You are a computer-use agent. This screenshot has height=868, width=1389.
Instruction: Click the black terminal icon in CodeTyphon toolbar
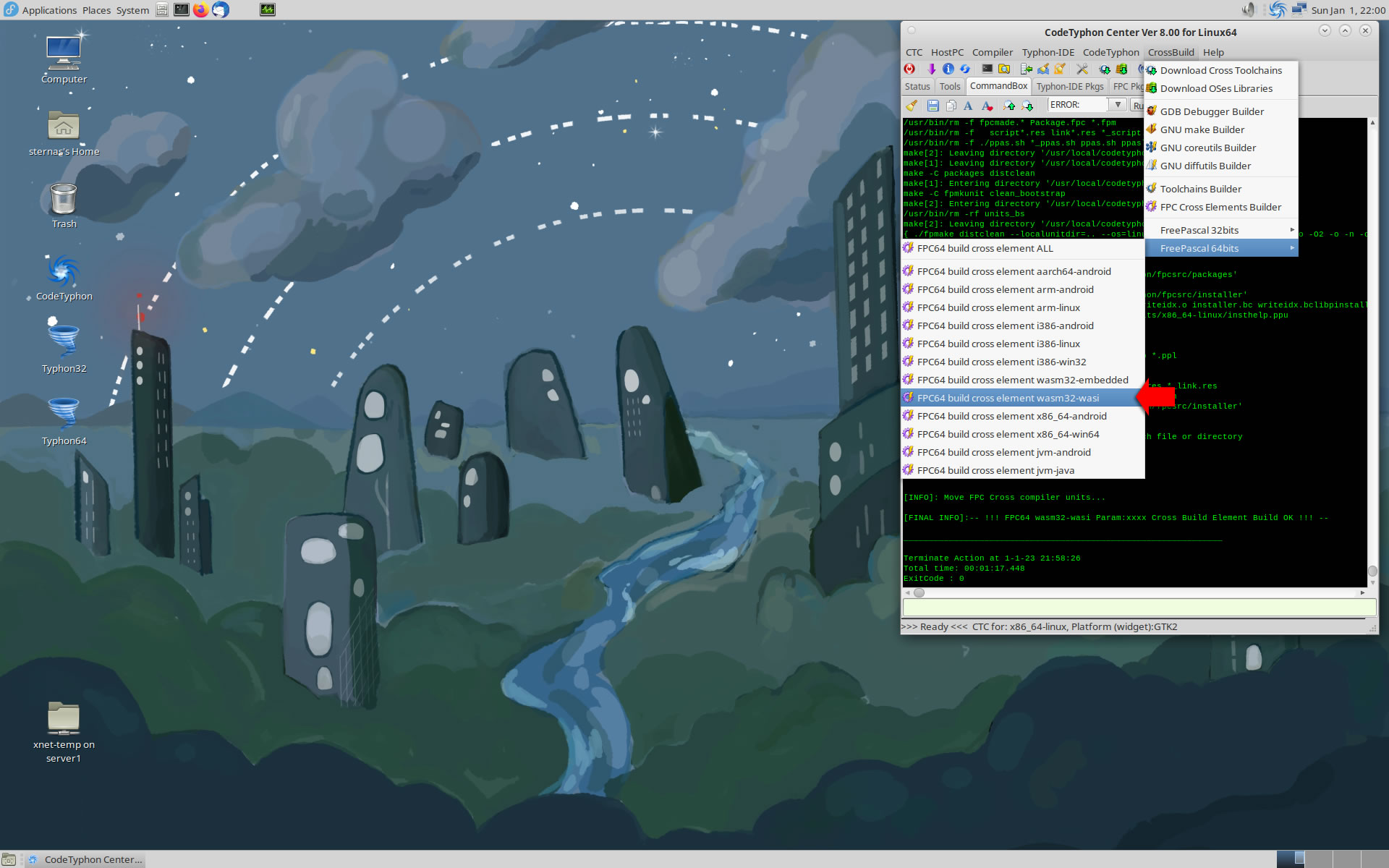coord(987,69)
